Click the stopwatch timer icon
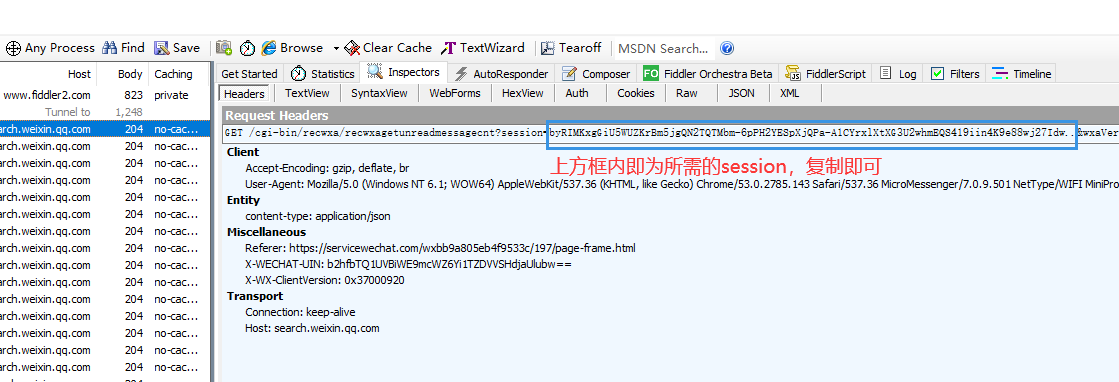 pyautogui.click(x=247, y=48)
